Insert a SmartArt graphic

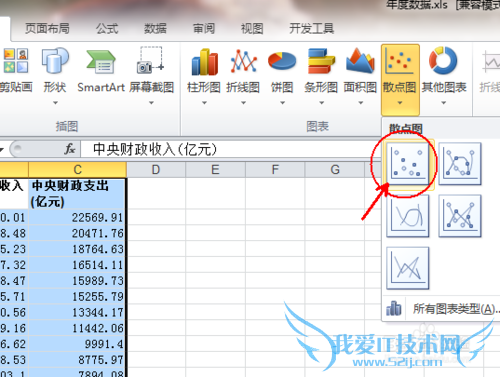tap(101, 70)
